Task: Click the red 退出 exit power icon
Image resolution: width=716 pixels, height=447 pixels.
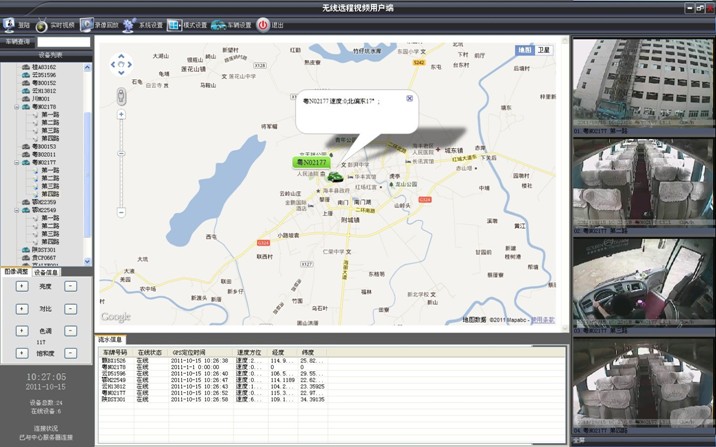Action: (x=263, y=23)
